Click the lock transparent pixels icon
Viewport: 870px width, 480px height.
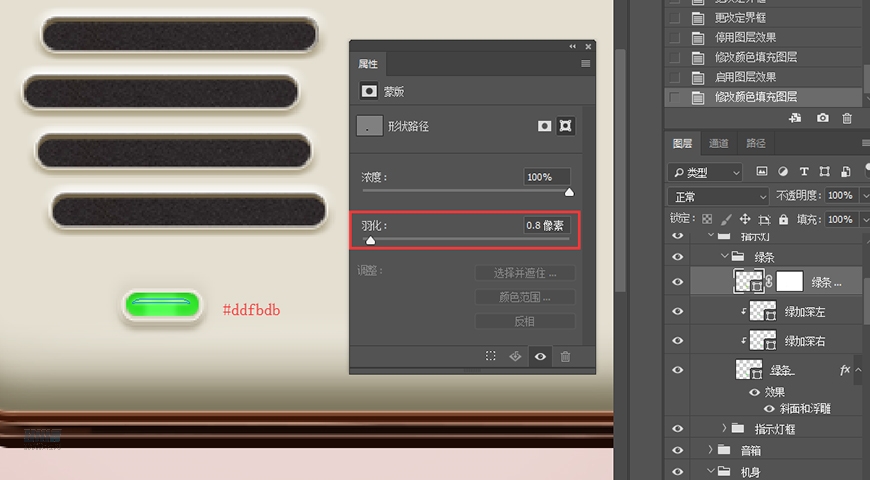point(707,219)
